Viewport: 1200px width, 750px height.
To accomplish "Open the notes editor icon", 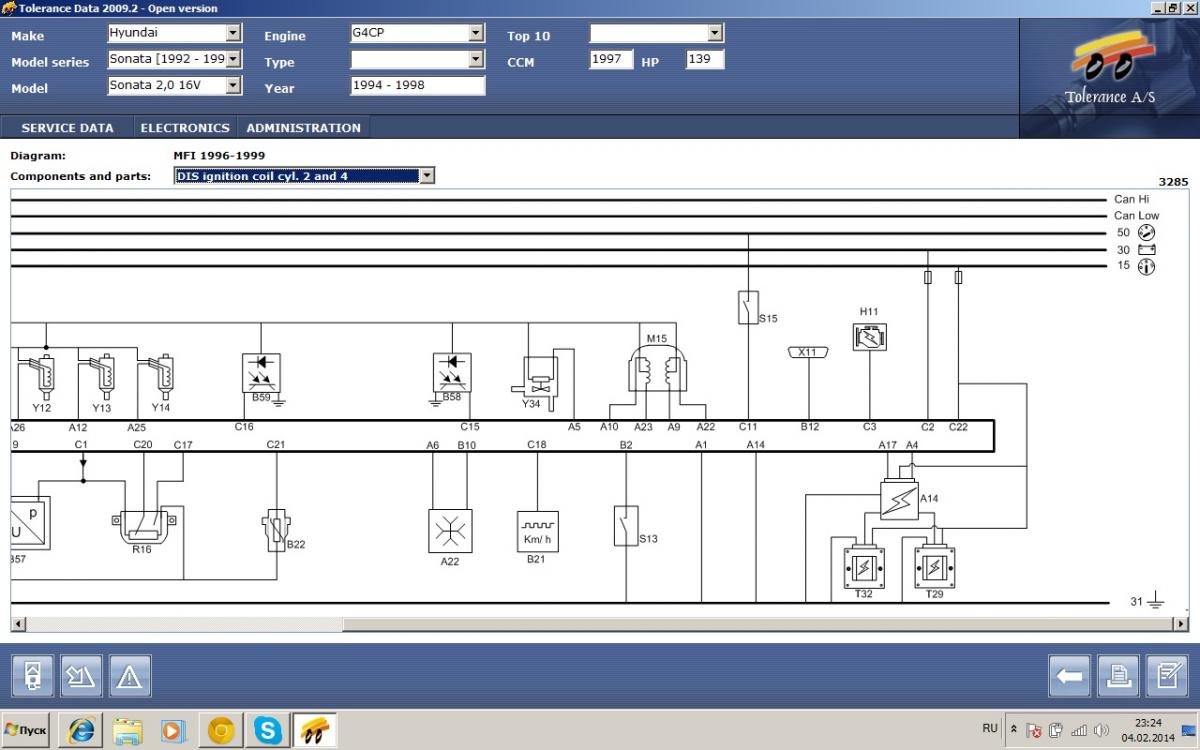I will pos(1166,677).
